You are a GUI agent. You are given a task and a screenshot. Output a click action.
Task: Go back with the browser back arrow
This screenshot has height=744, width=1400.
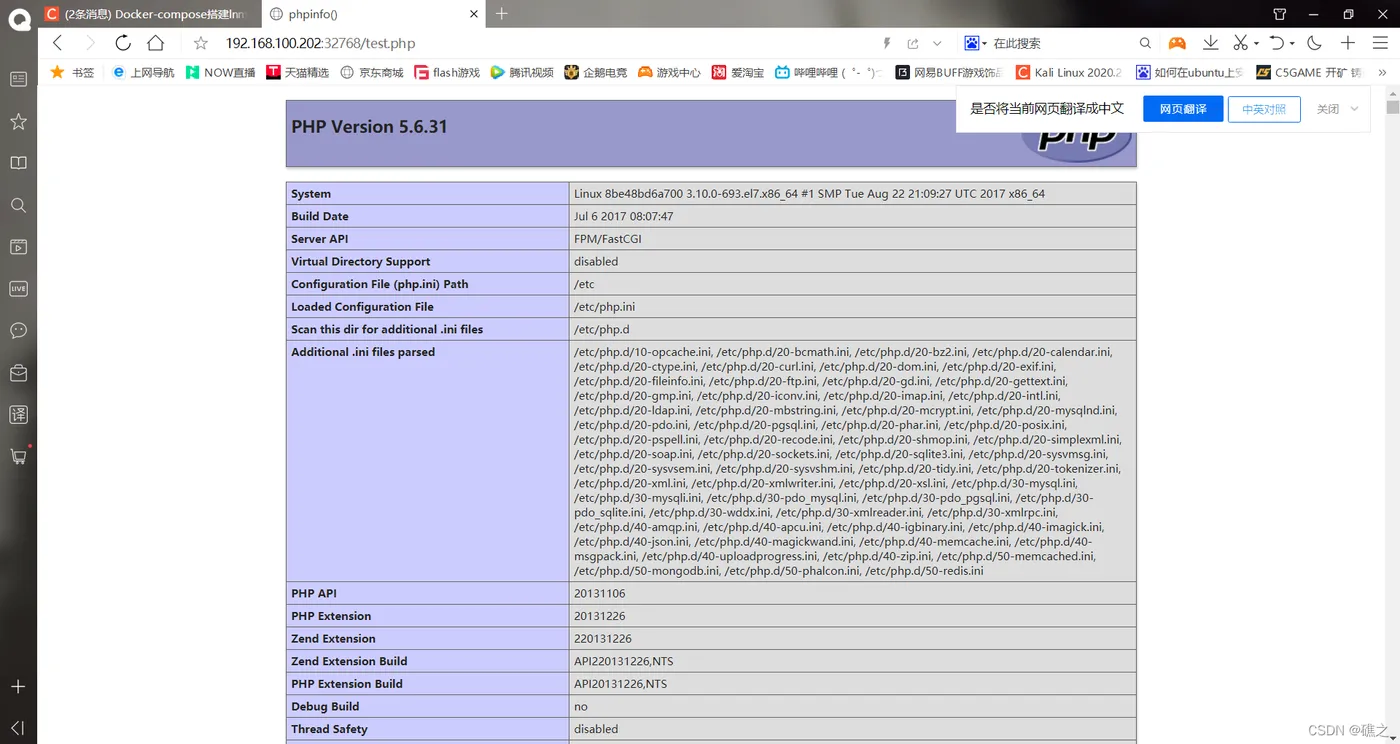pyautogui.click(x=57, y=43)
